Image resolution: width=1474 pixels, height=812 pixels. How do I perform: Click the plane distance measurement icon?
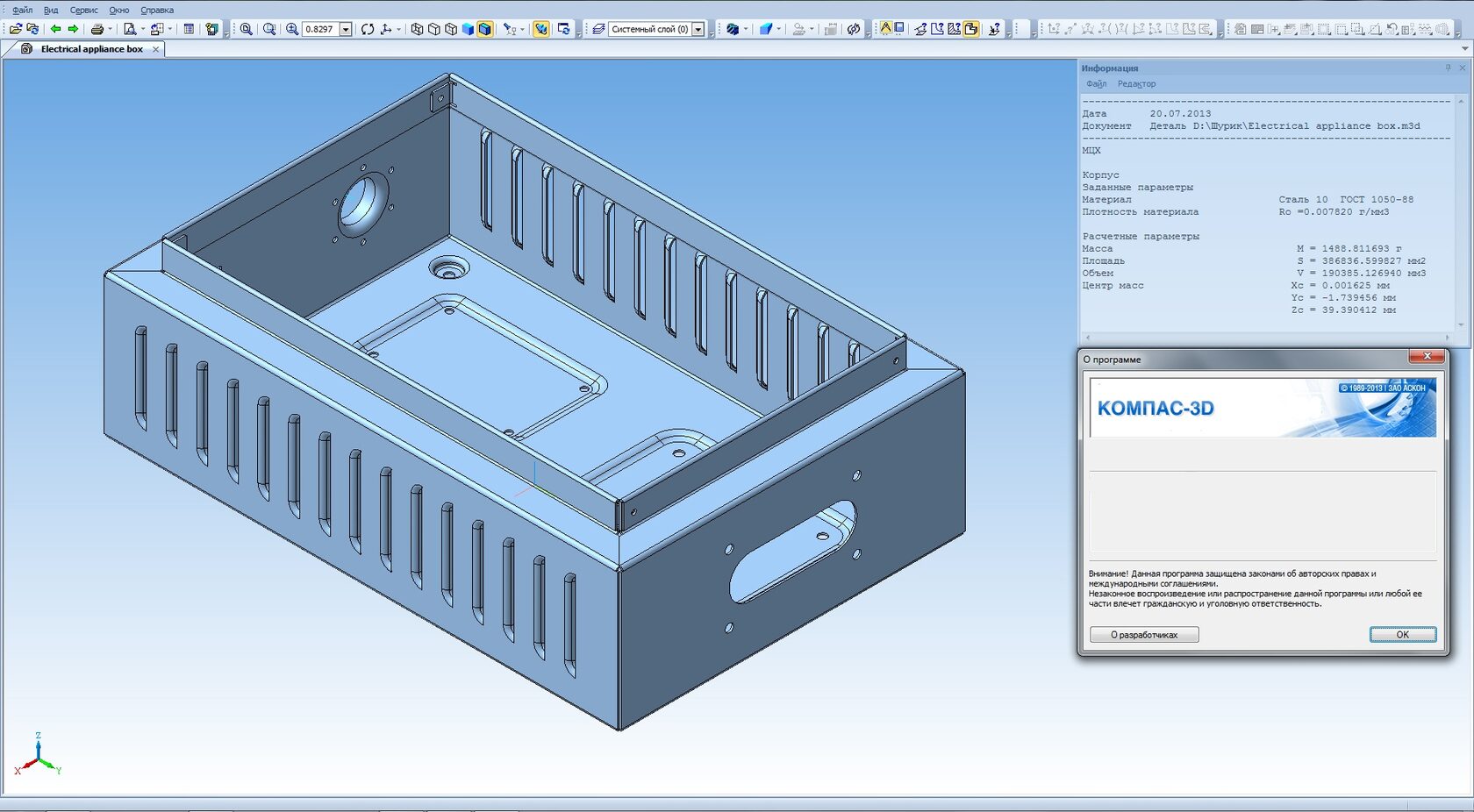pos(920,29)
